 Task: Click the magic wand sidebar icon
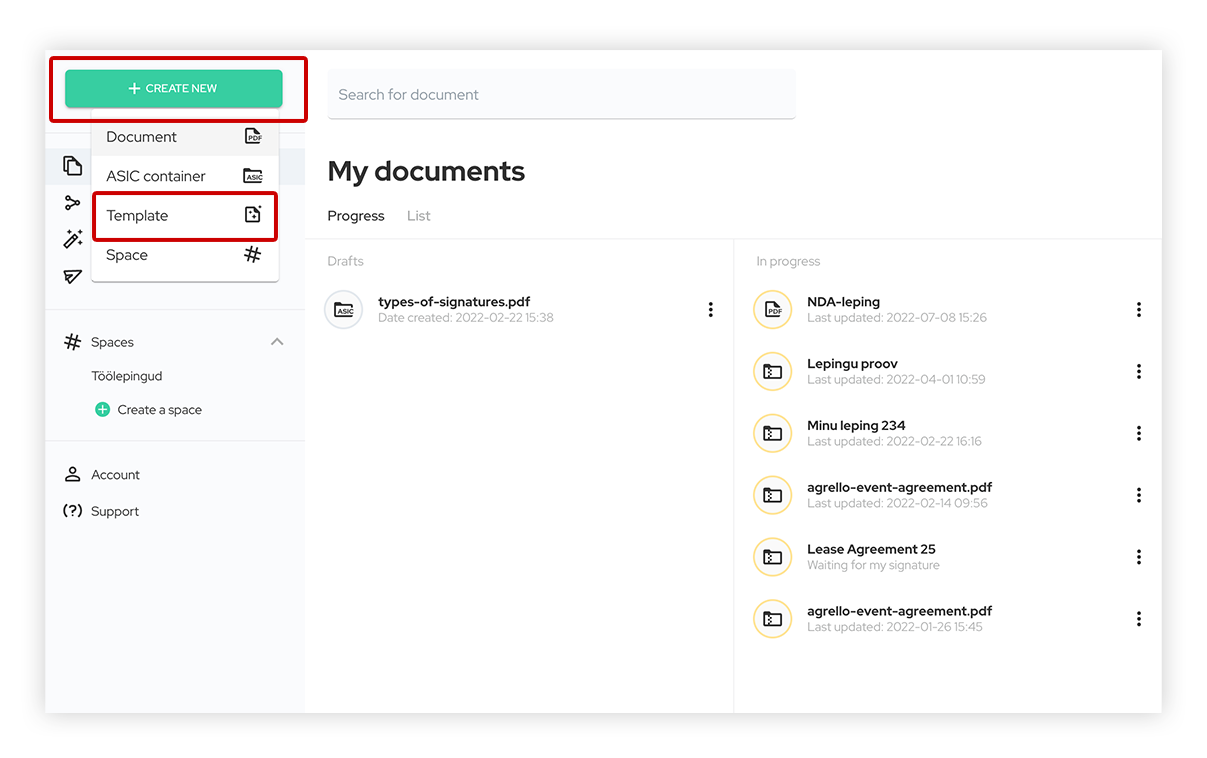[72, 239]
